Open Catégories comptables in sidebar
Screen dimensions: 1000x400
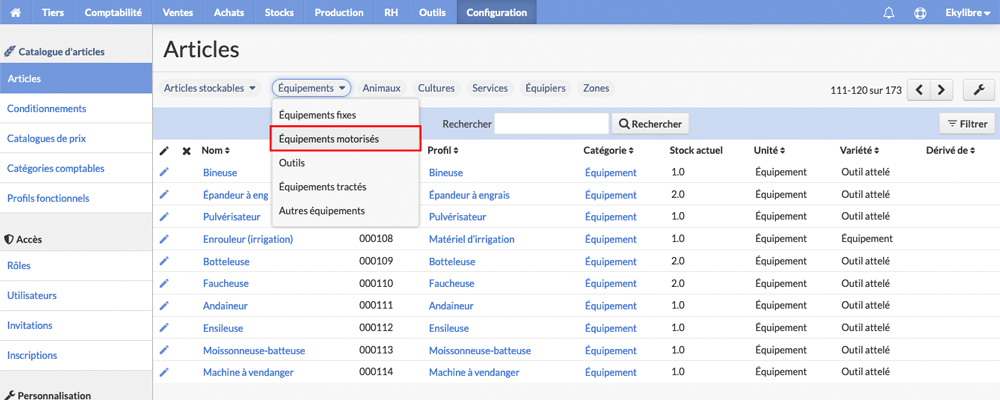[x=76, y=168]
